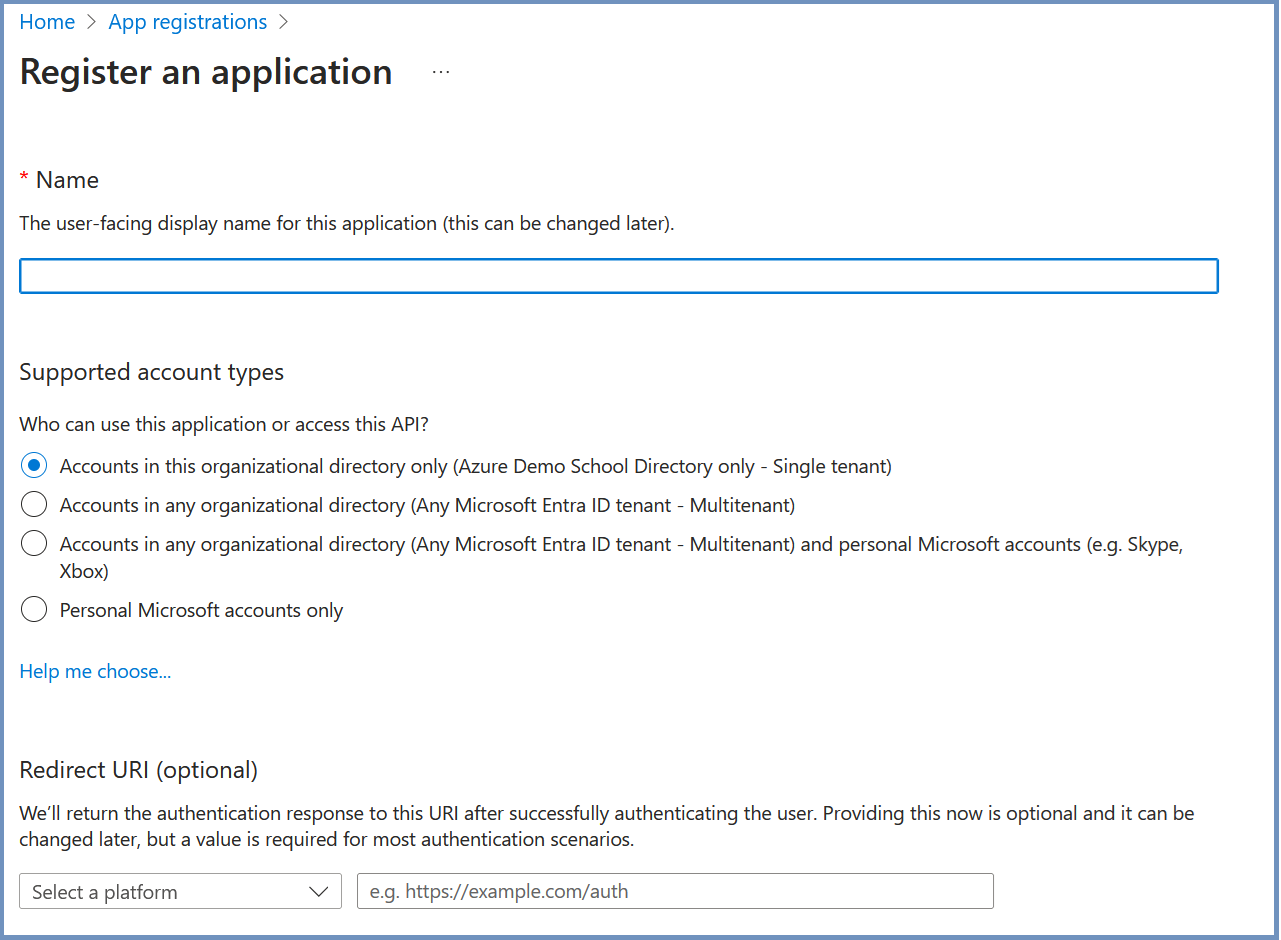Open the Help me choose link
Screen dimensions: 1281x940
tap(95, 671)
